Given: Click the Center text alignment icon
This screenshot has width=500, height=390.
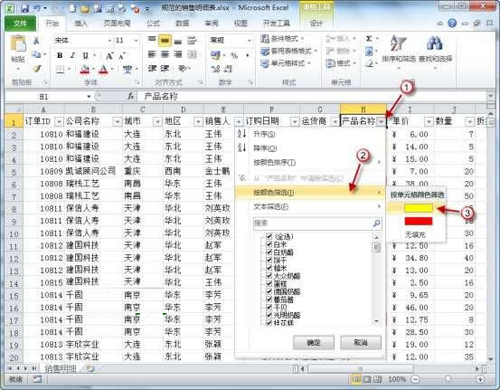Looking at the screenshot, I should tap(165, 54).
